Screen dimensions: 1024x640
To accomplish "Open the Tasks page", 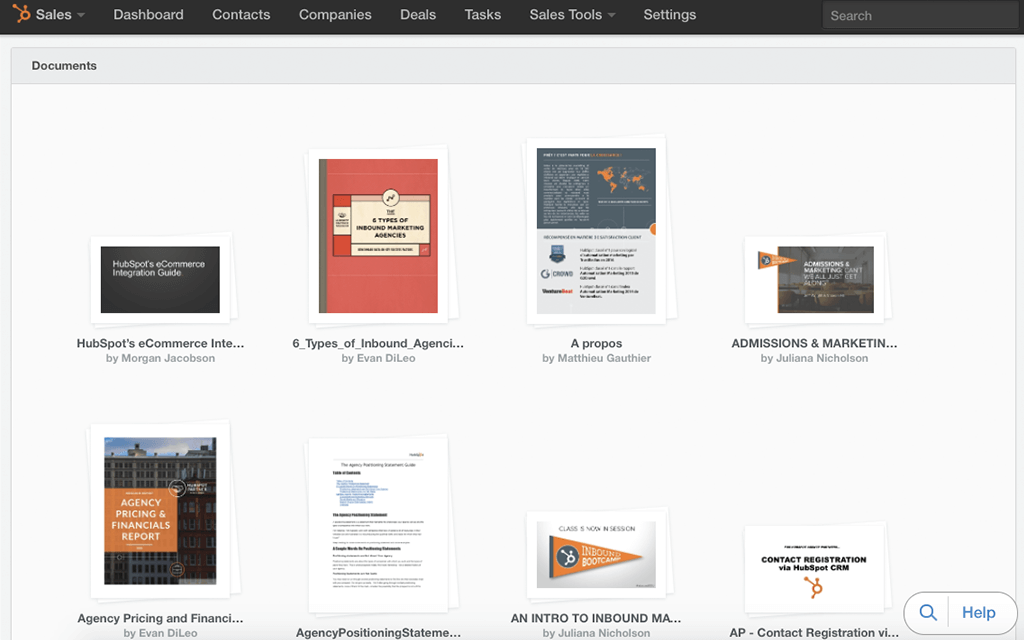I will 482,15.
